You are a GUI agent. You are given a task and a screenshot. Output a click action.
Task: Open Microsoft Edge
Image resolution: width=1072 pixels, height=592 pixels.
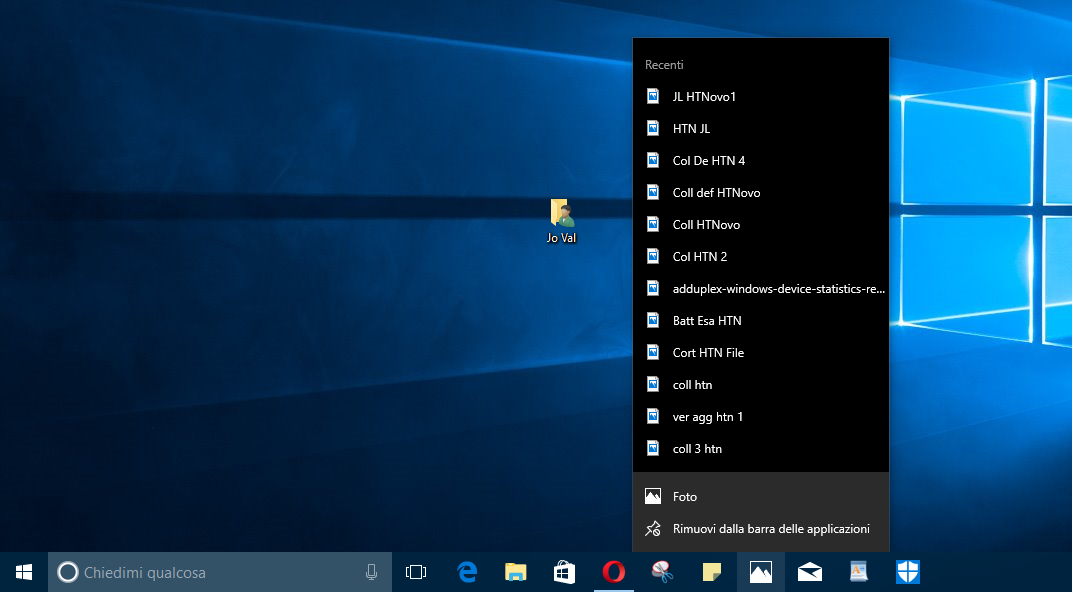pos(466,571)
